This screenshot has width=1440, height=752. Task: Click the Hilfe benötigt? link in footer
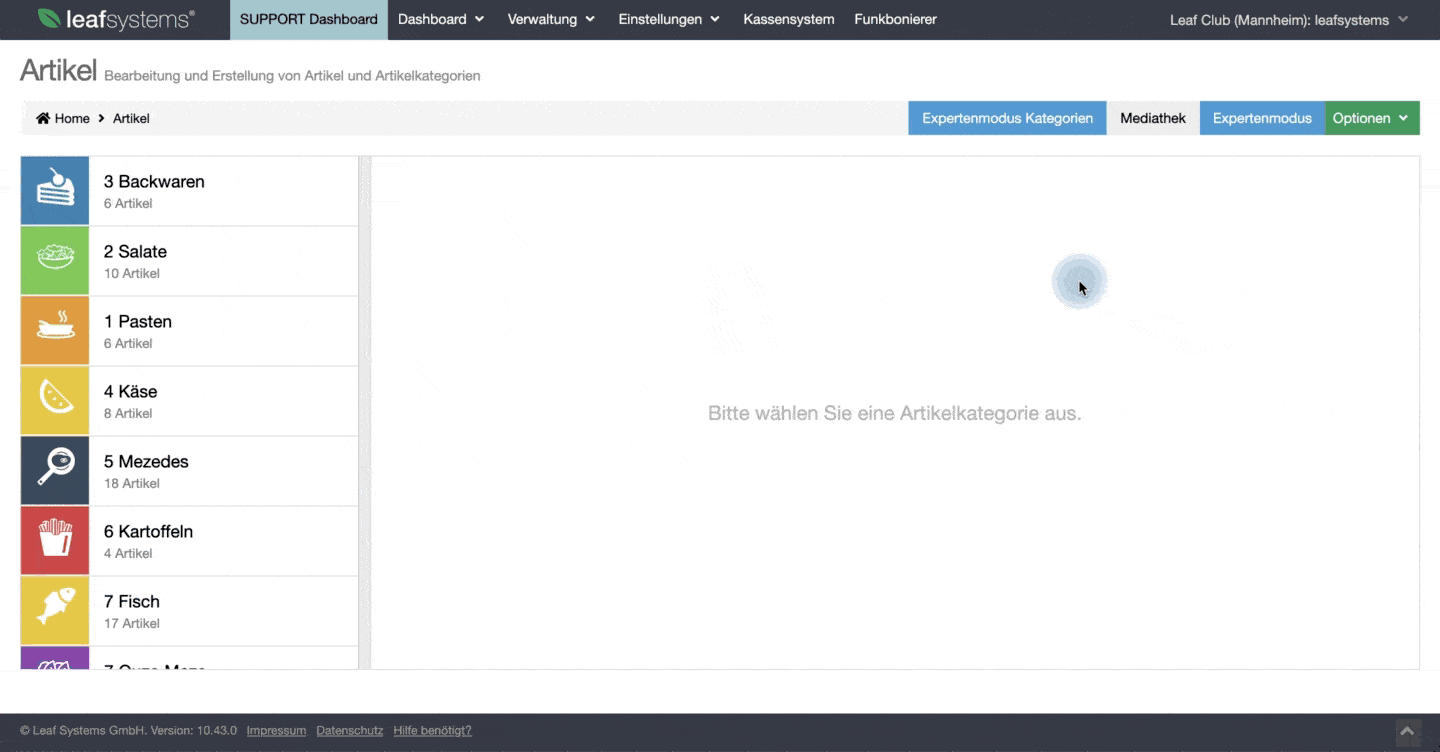(431, 730)
